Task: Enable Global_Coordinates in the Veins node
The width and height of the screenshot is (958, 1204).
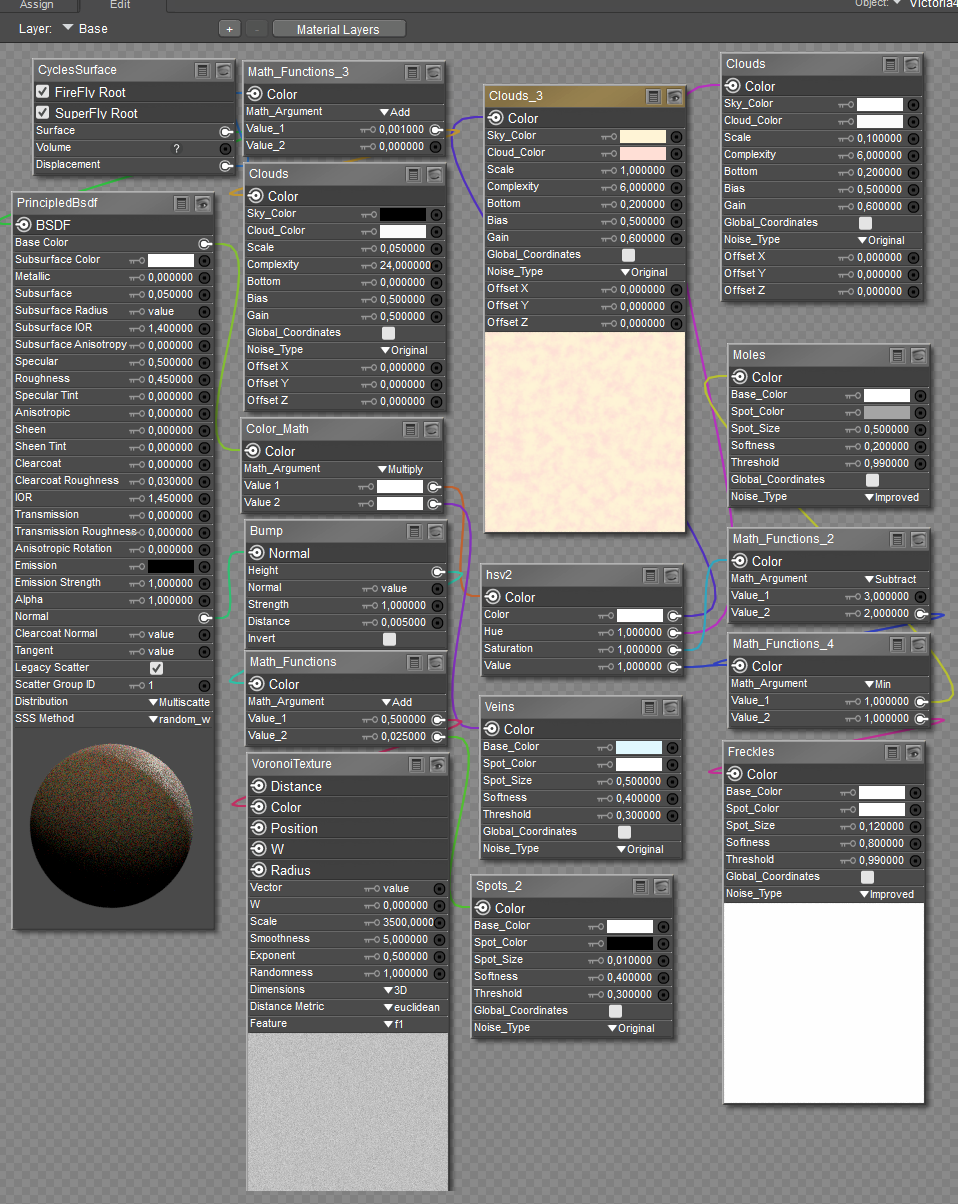Action: (624, 832)
